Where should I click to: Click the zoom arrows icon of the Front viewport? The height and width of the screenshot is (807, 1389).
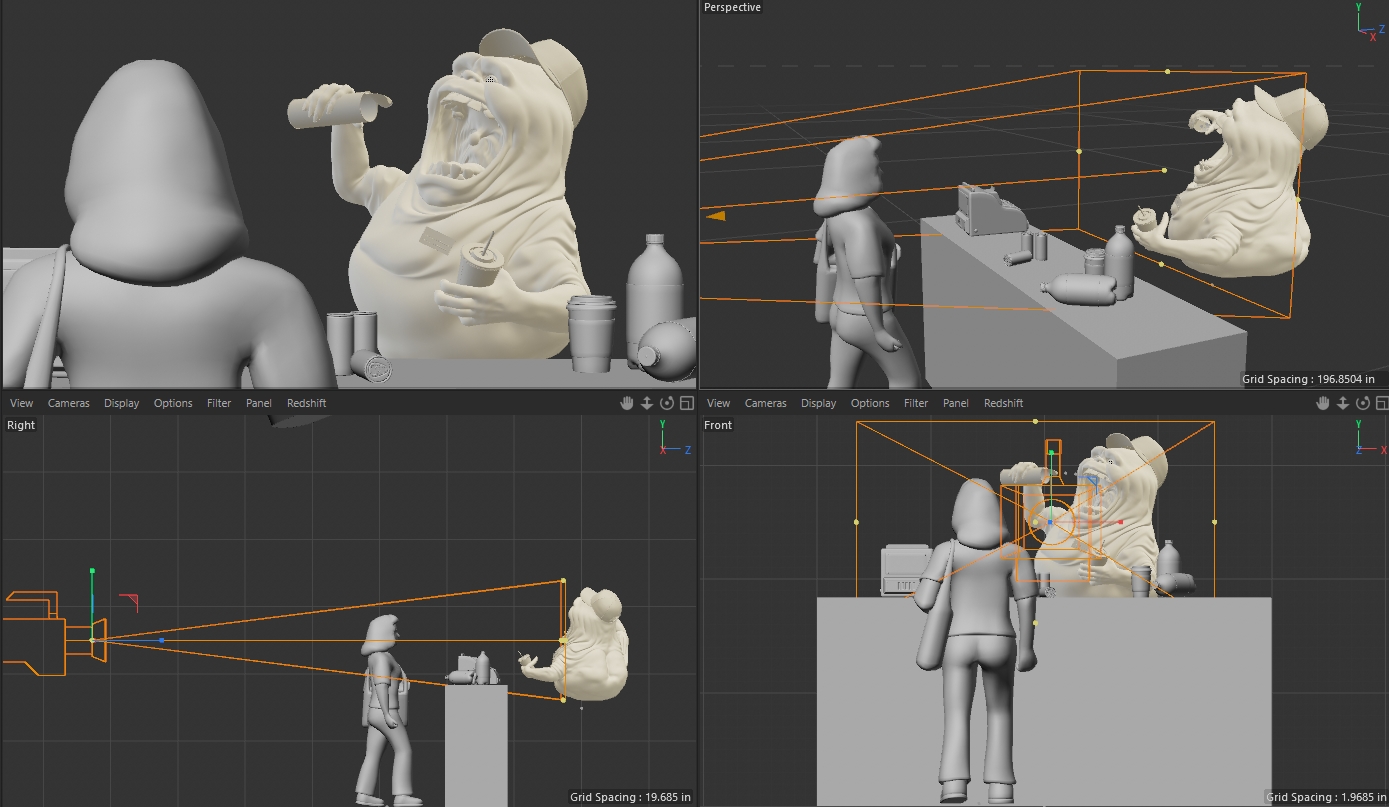pos(1343,403)
